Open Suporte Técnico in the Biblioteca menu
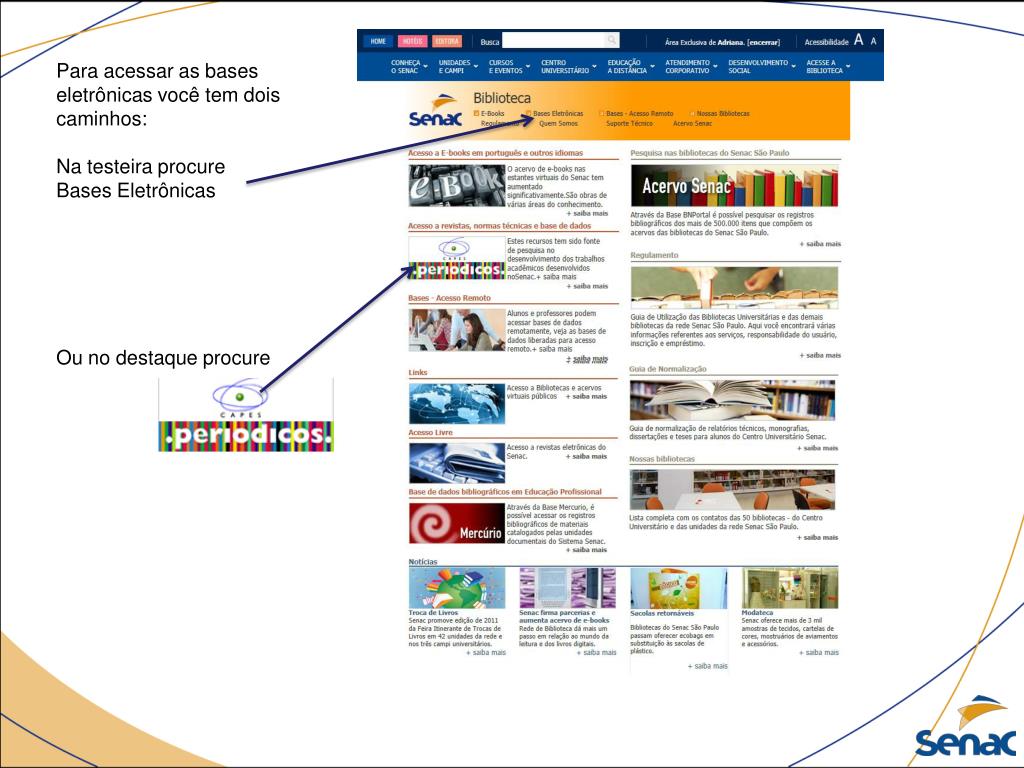1024x768 pixels. [x=629, y=123]
